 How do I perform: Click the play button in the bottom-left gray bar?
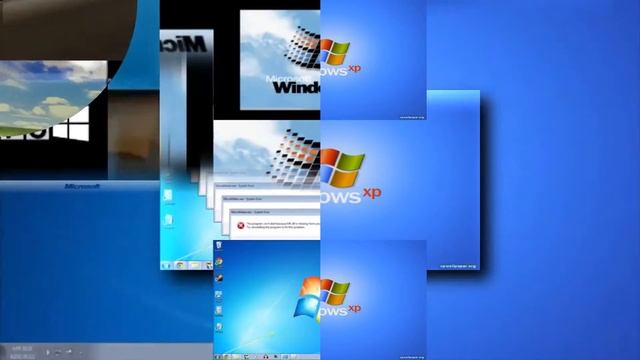tap(48, 352)
